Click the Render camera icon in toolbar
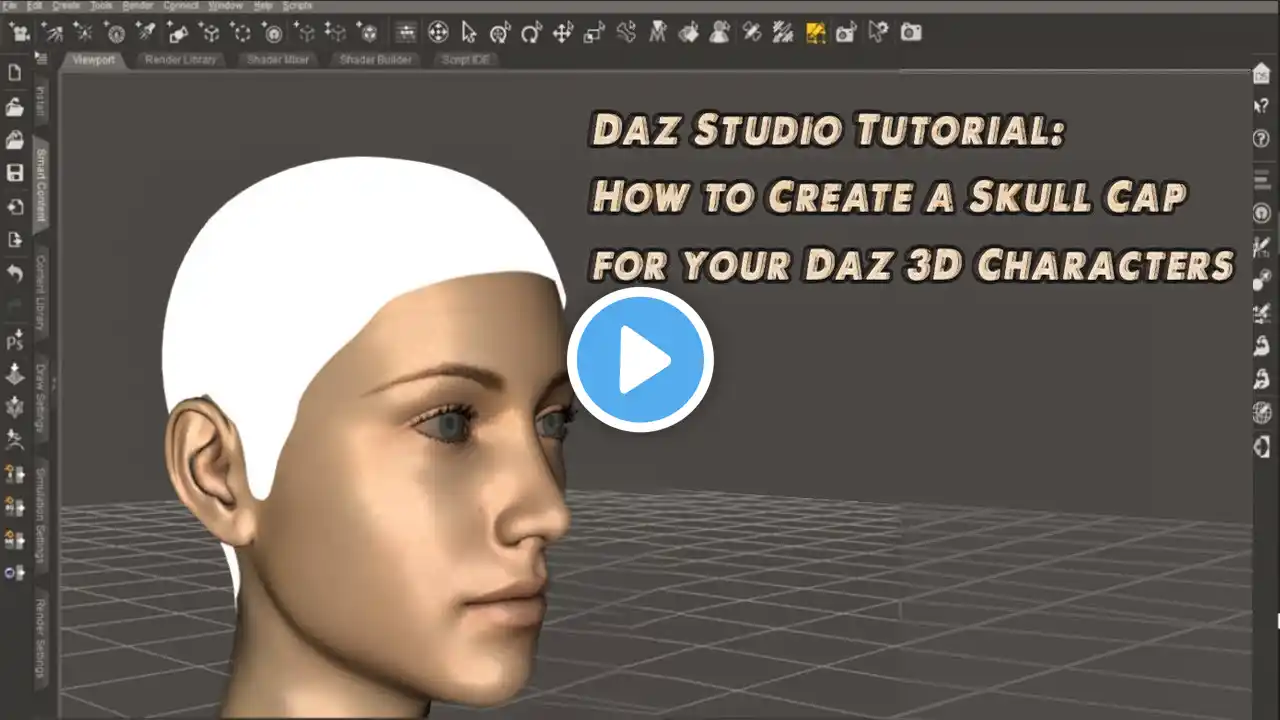1280x720 pixels. click(x=910, y=33)
